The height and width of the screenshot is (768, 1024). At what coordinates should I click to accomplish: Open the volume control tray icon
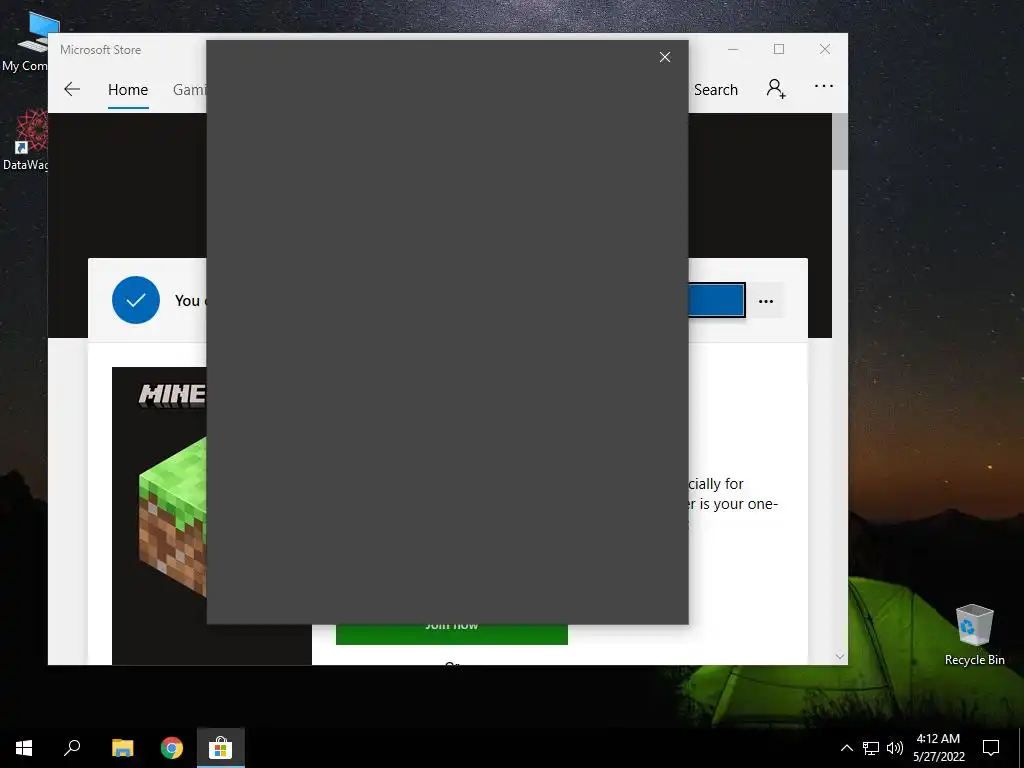click(895, 748)
